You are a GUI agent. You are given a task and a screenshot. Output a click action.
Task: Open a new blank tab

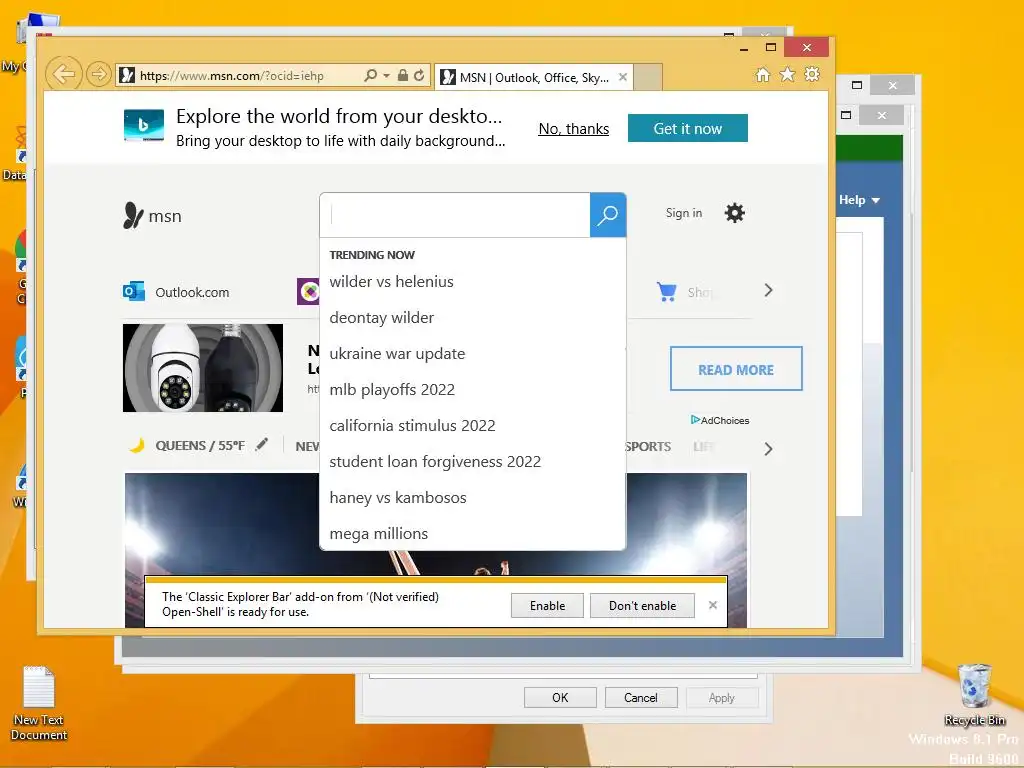(x=648, y=78)
